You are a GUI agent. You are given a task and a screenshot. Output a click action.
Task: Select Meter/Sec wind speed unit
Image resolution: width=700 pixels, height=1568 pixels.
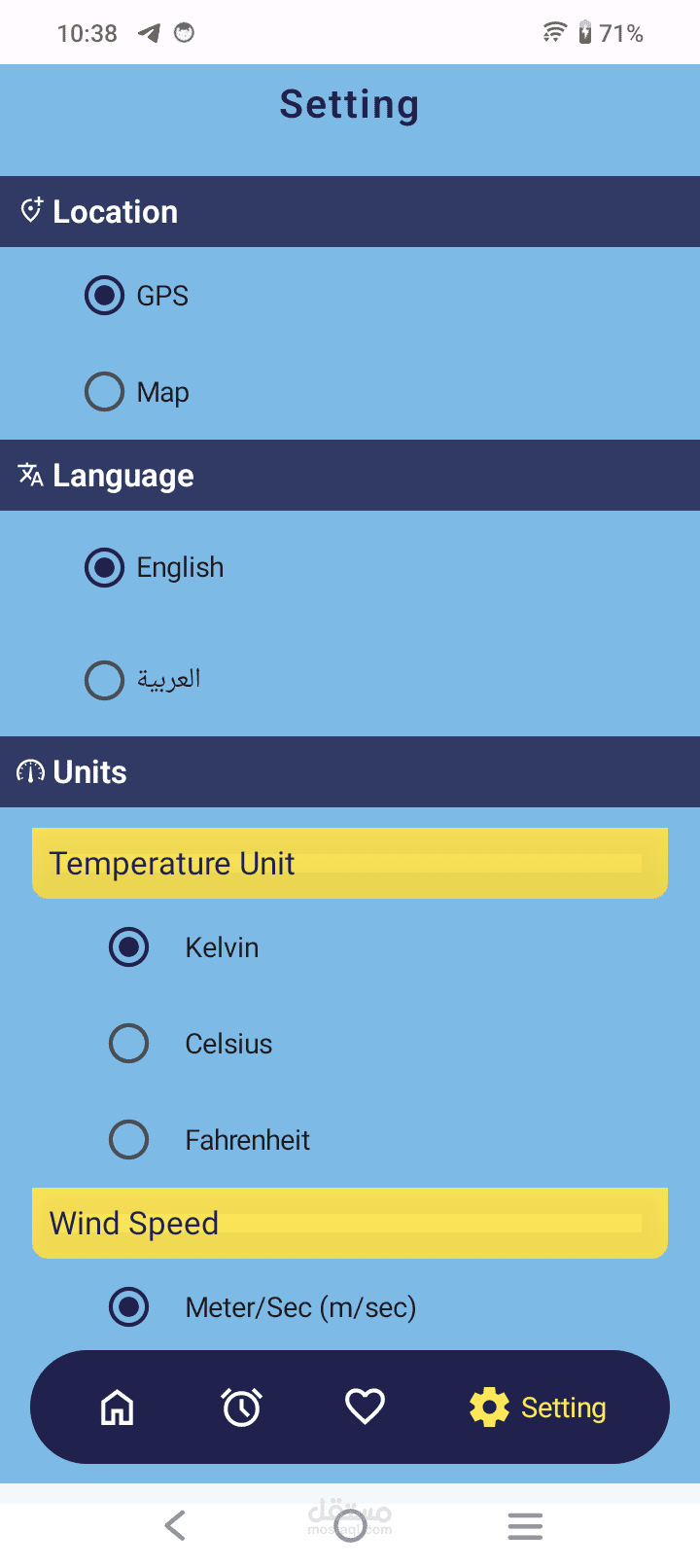[x=129, y=1307]
